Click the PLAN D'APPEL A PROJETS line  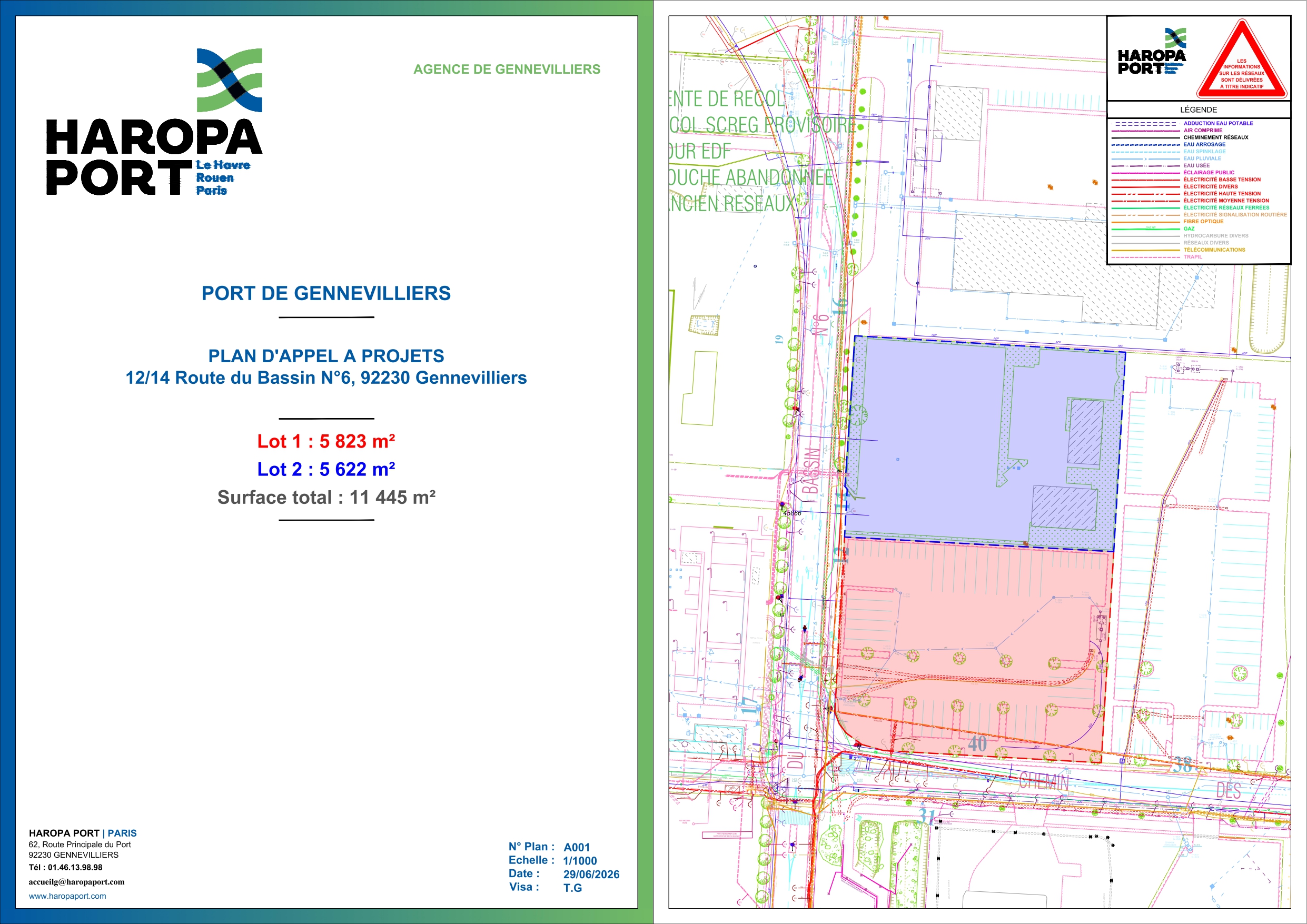[x=326, y=356]
